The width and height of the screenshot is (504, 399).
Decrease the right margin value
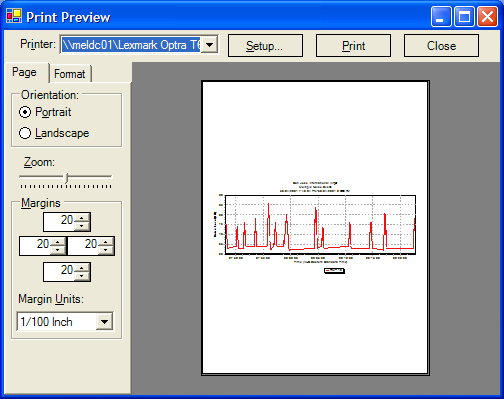106,250
